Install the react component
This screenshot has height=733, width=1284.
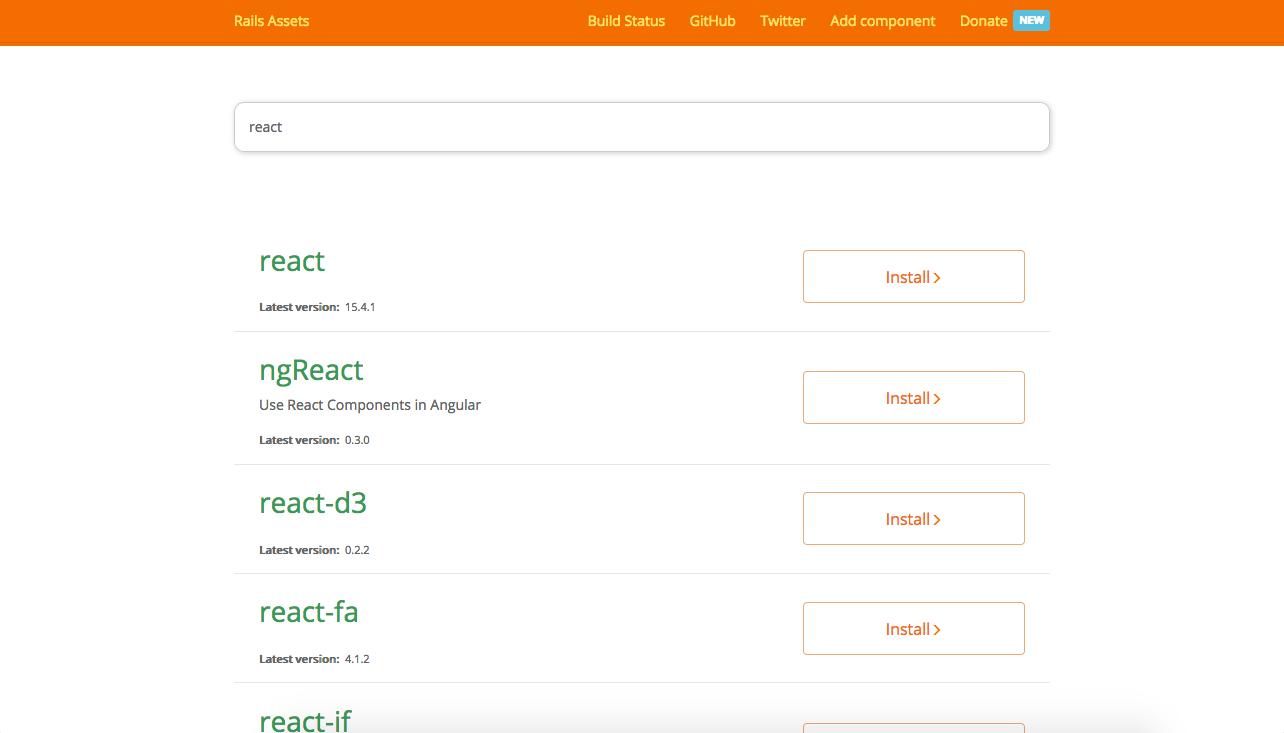coord(914,277)
